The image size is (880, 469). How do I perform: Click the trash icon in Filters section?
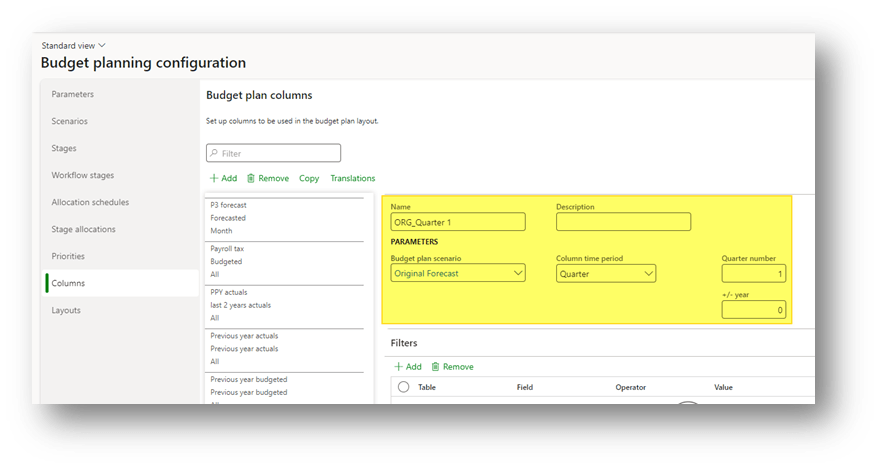[x=435, y=367]
